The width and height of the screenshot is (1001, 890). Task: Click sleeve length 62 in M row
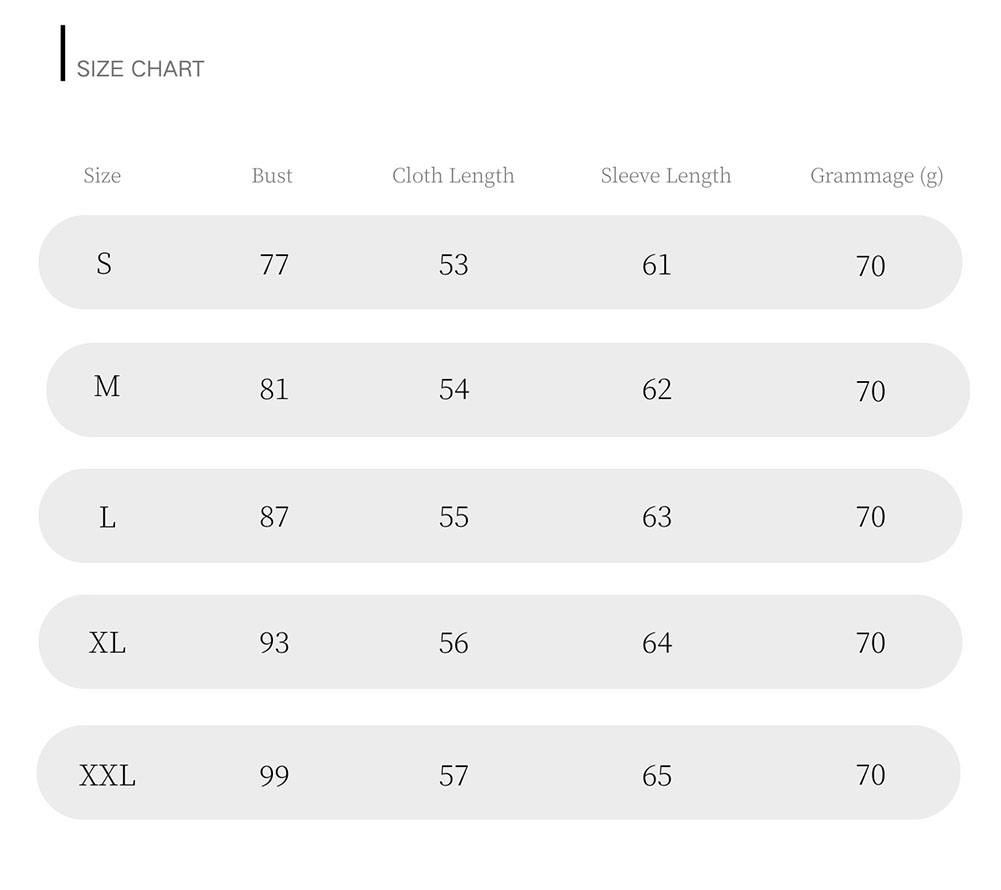point(657,389)
